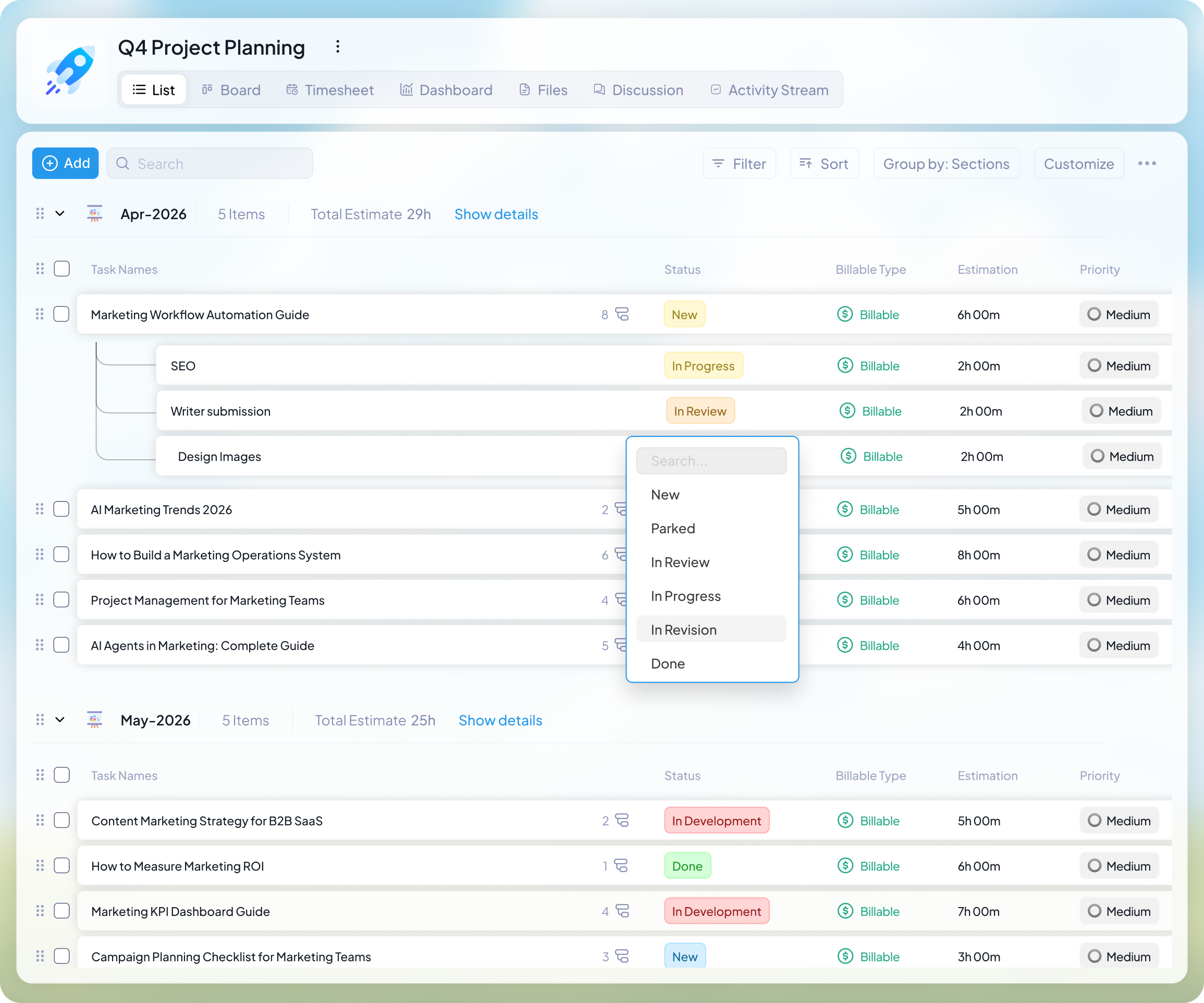The width and height of the screenshot is (1204, 1003).
Task: Check AI Marketing Trends 2026 task
Action: tap(62, 509)
